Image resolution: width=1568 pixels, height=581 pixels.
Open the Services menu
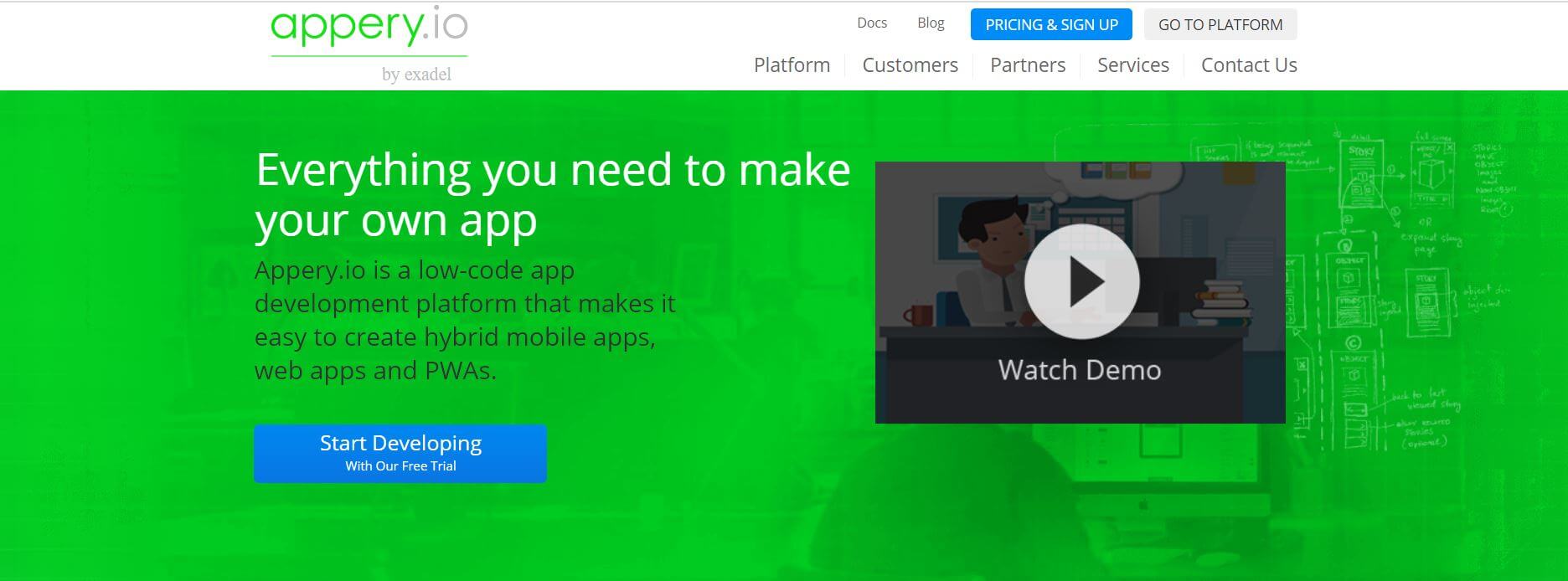[1133, 65]
